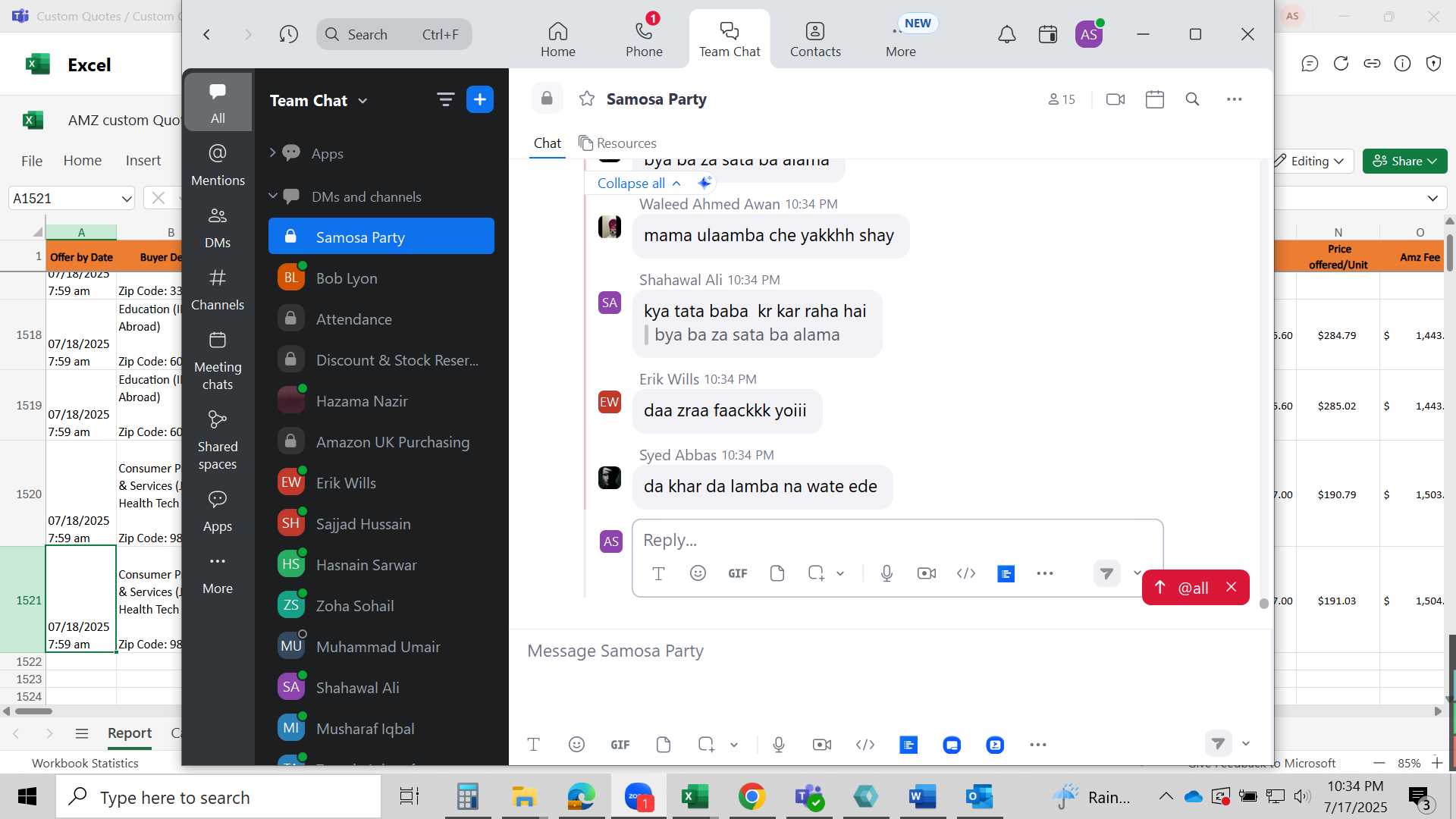
Task: Click the Message Samosa Party input
Action: click(890, 651)
